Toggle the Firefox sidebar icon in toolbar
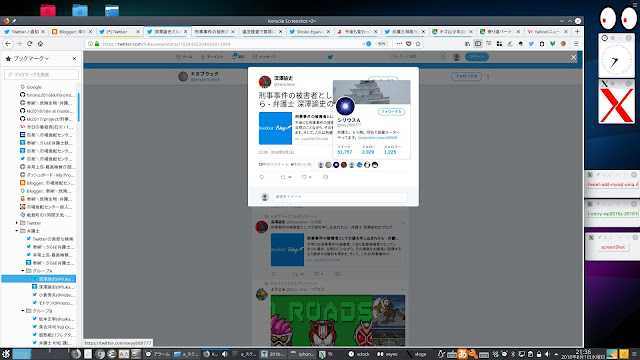Screen dimensions: 640x360 click(478, 44)
